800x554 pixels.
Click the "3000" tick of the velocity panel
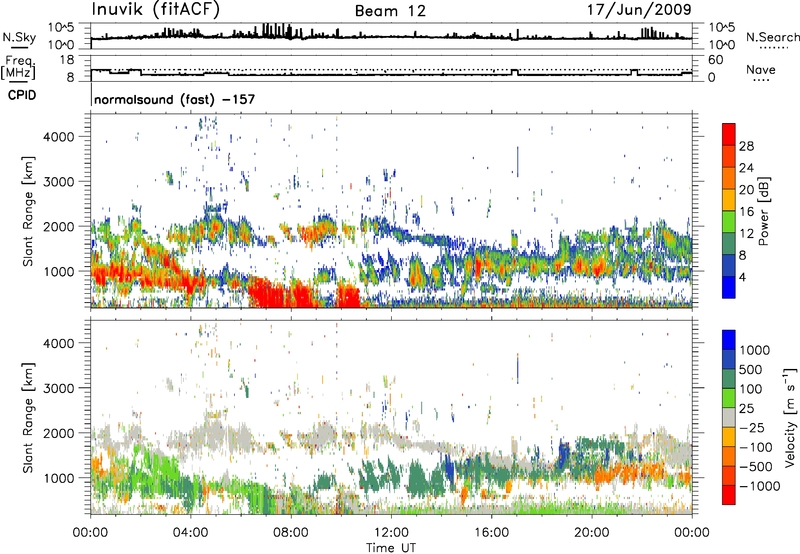point(58,388)
